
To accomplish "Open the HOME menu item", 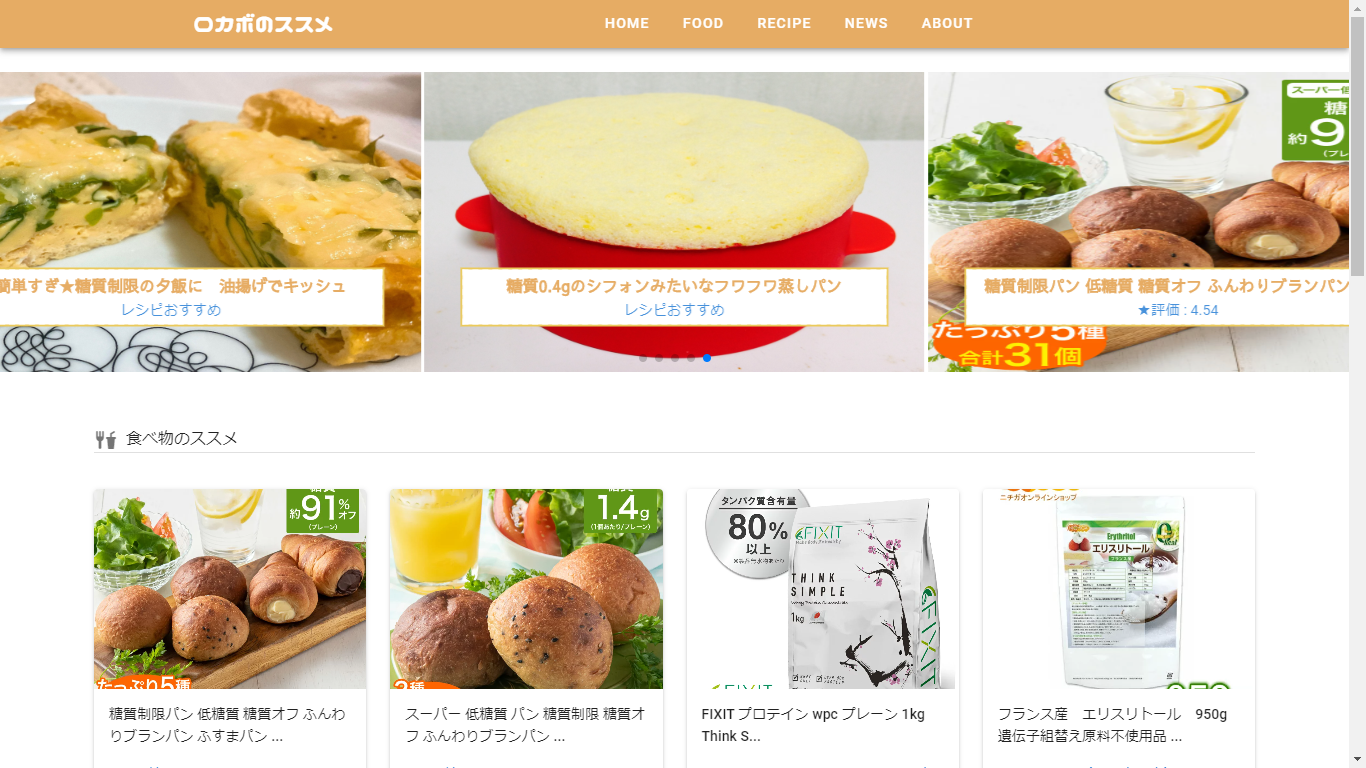I will (x=627, y=23).
